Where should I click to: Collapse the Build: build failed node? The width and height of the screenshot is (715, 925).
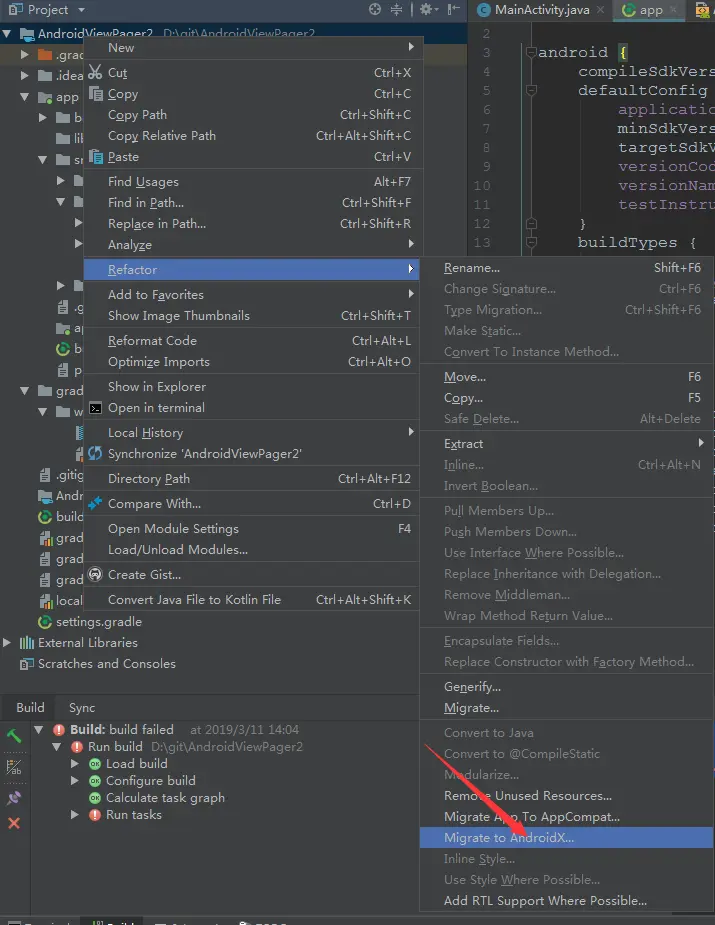(x=39, y=730)
